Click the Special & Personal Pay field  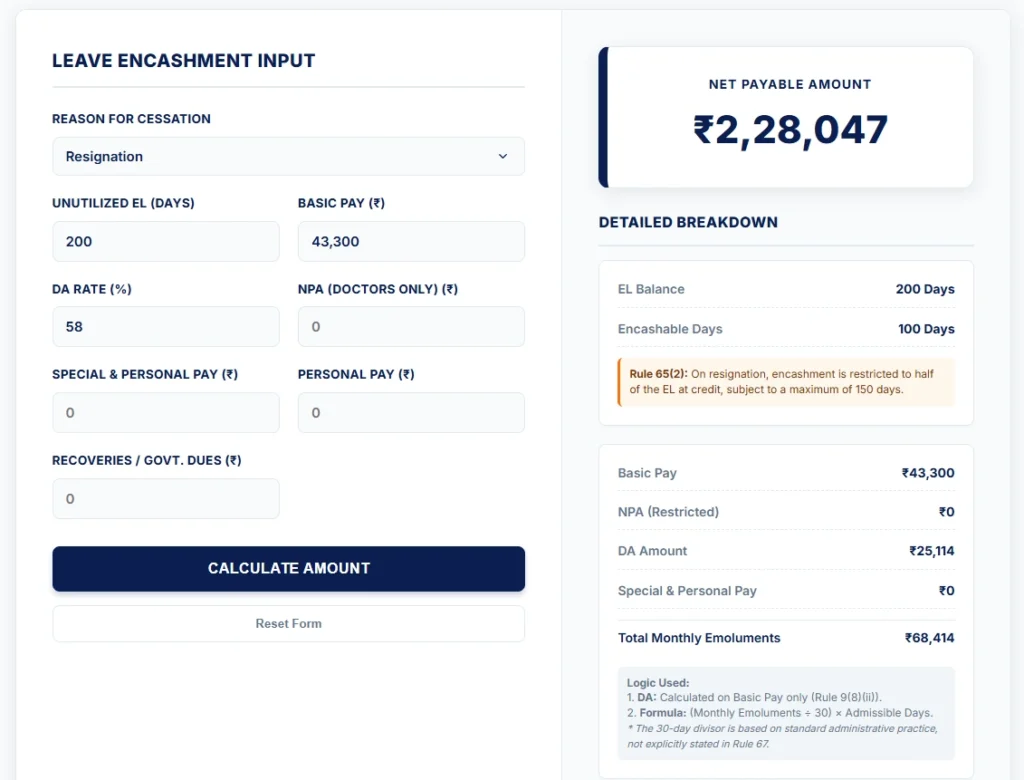point(165,412)
